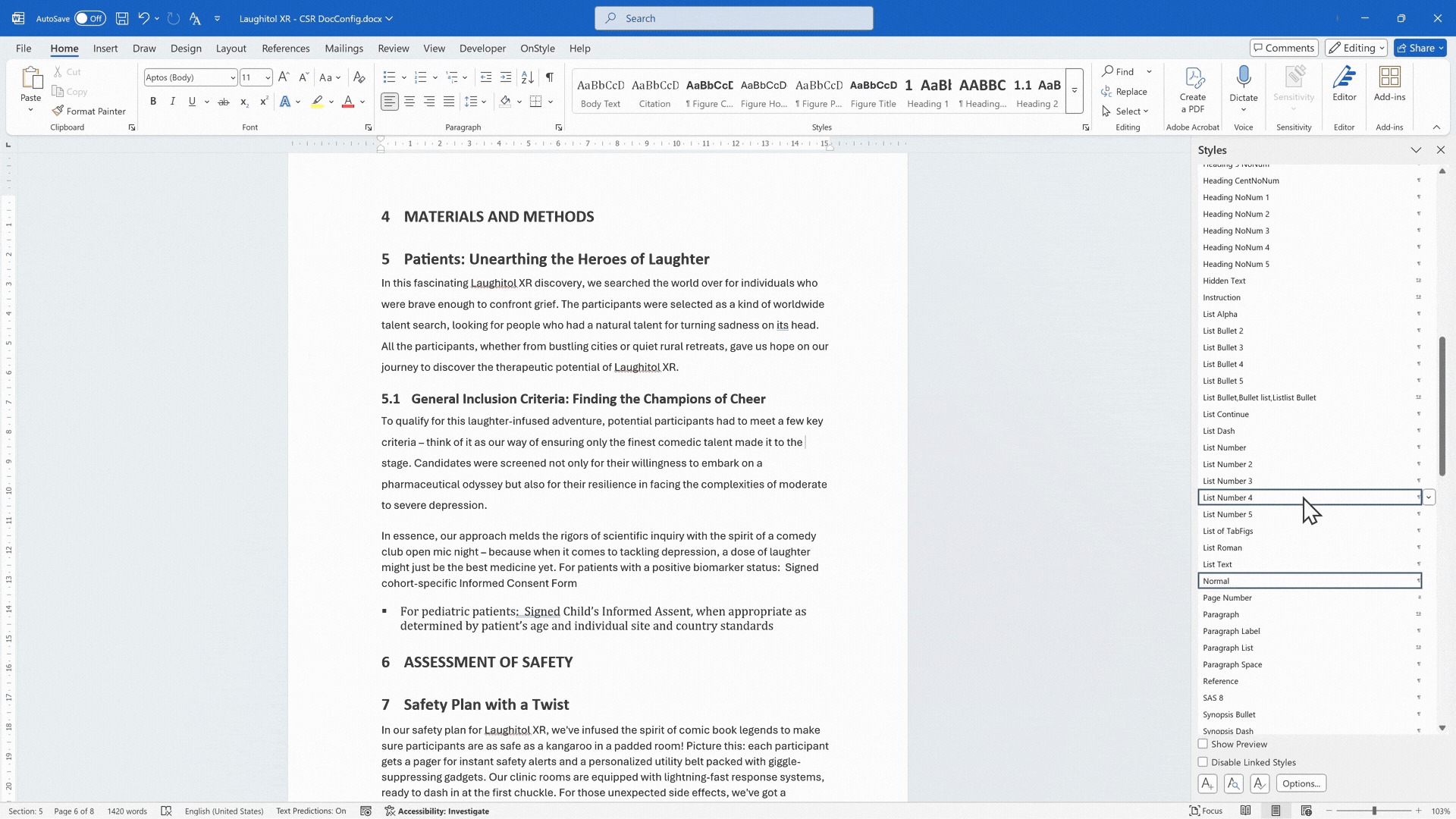This screenshot has width=1456, height=819.
Task: Increase paragraph indent
Action: click(506, 77)
